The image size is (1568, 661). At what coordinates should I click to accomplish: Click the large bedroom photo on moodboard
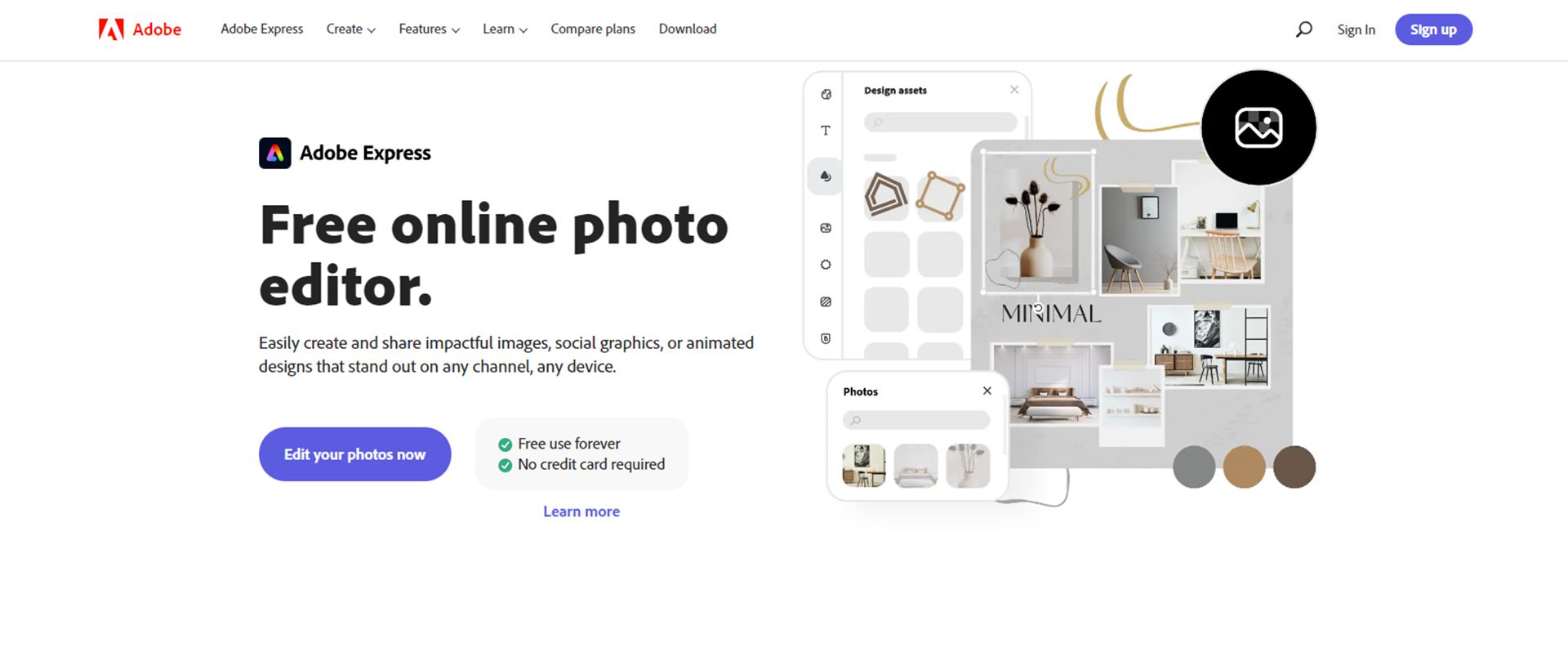click(x=1053, y=384)
